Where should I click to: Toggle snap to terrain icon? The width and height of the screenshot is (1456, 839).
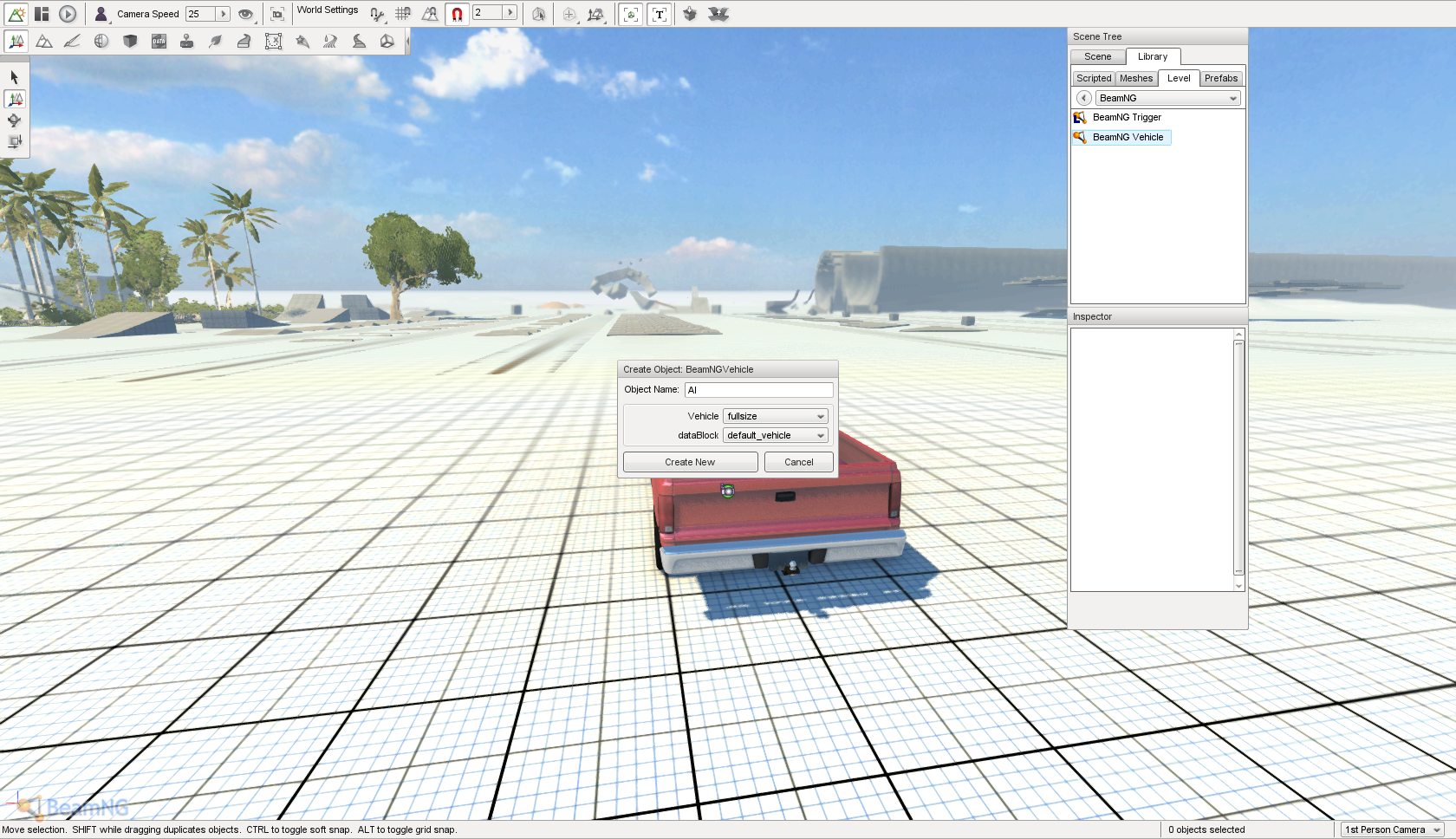(x=430, y=14)
